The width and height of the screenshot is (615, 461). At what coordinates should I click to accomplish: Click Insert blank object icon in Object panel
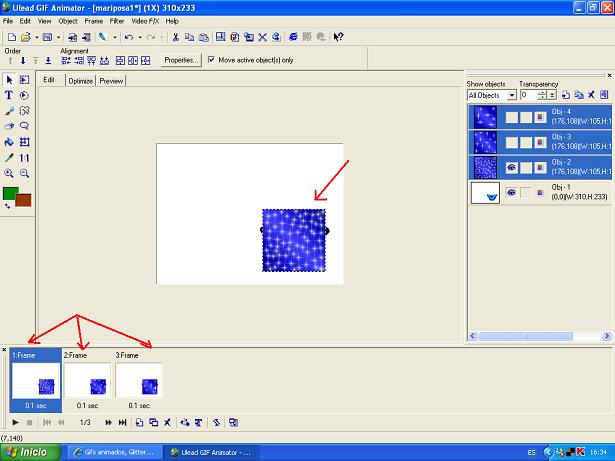(x=566, y=95)
